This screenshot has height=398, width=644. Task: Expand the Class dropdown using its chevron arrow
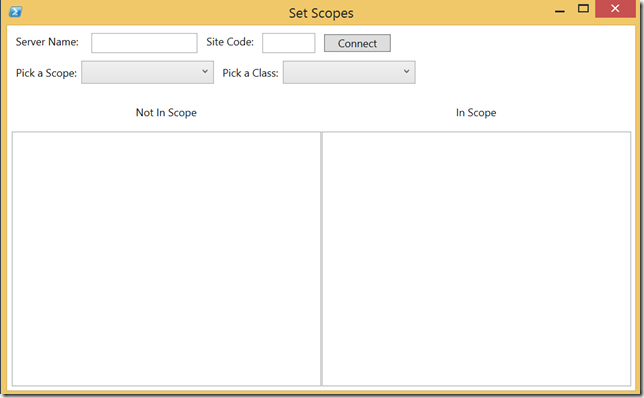[406, 71]
